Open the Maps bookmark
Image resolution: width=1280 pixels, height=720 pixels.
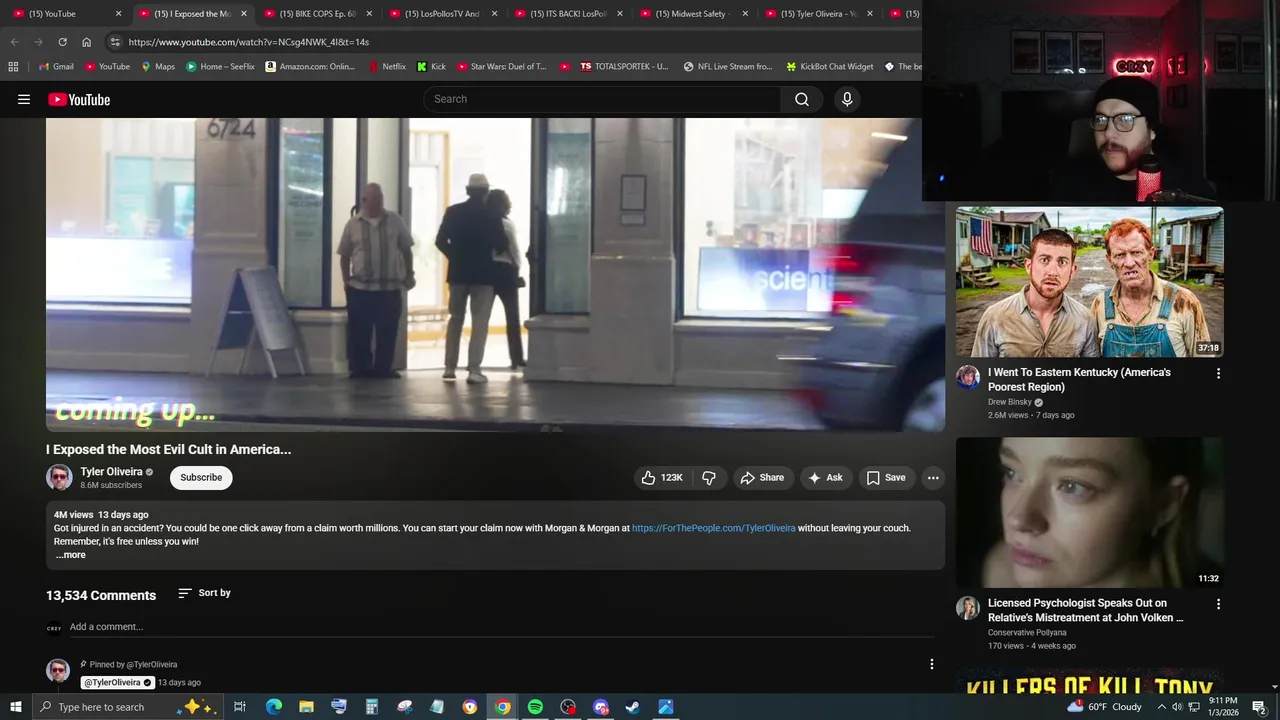pyautogui.click(x=158, y=67)
